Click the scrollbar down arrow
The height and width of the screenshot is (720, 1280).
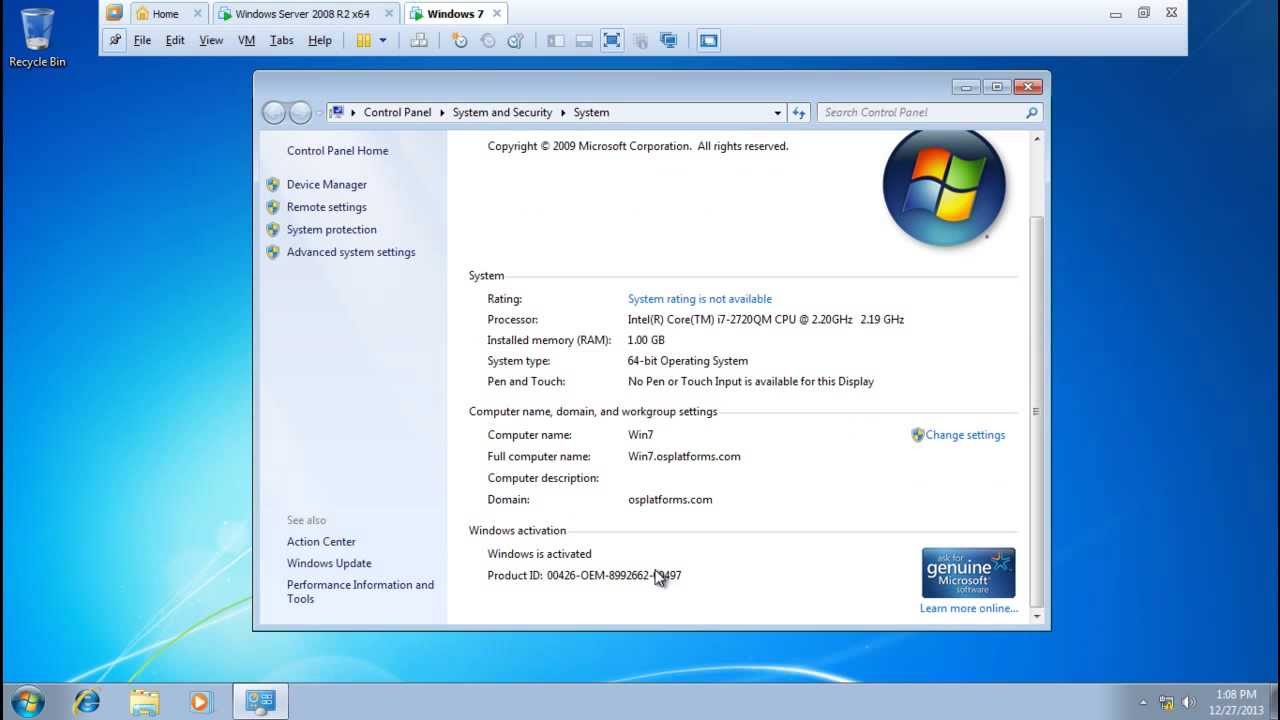tap(1036, 616)
